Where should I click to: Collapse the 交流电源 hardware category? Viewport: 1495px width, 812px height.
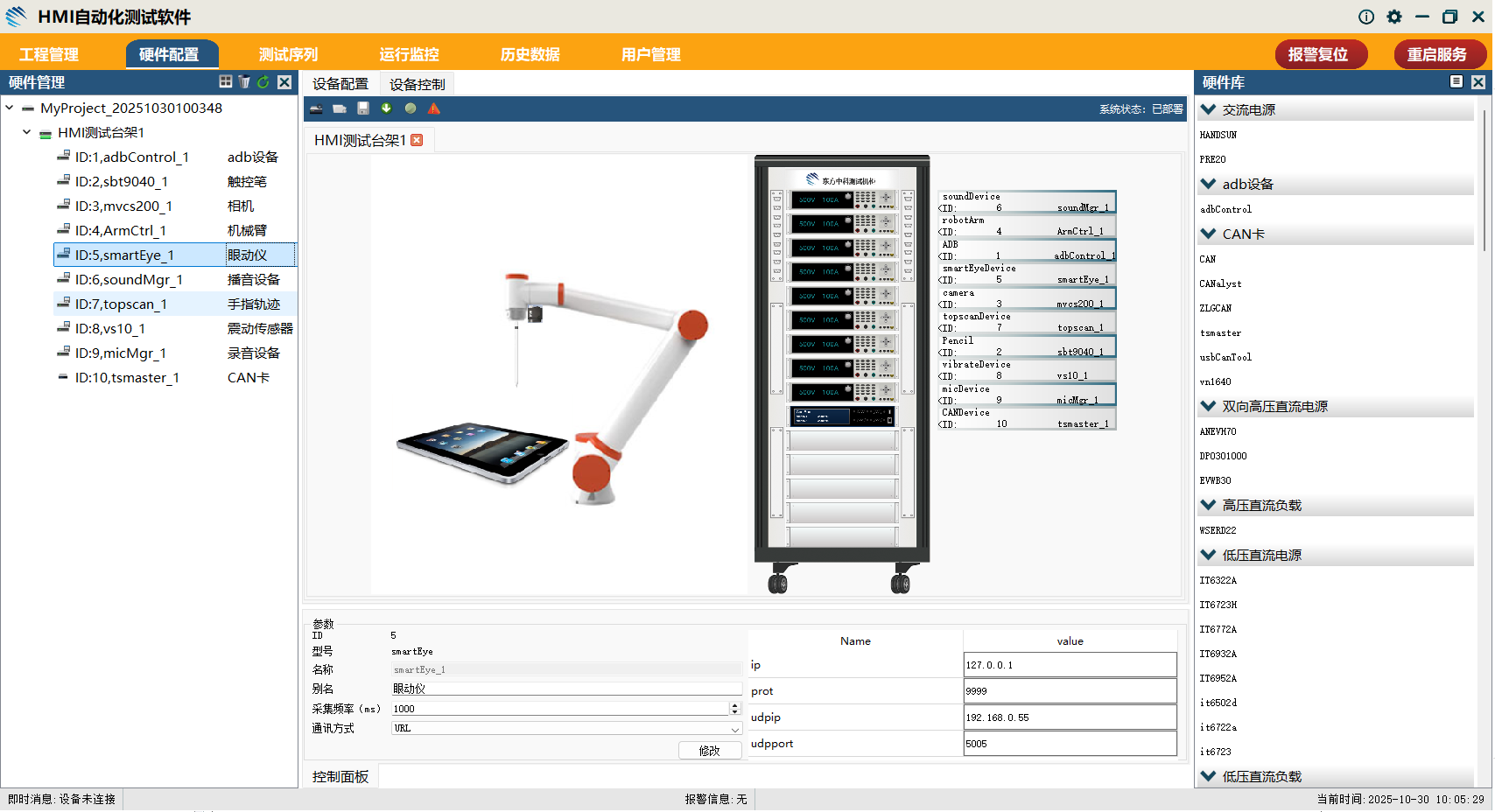pos(1209,109)
